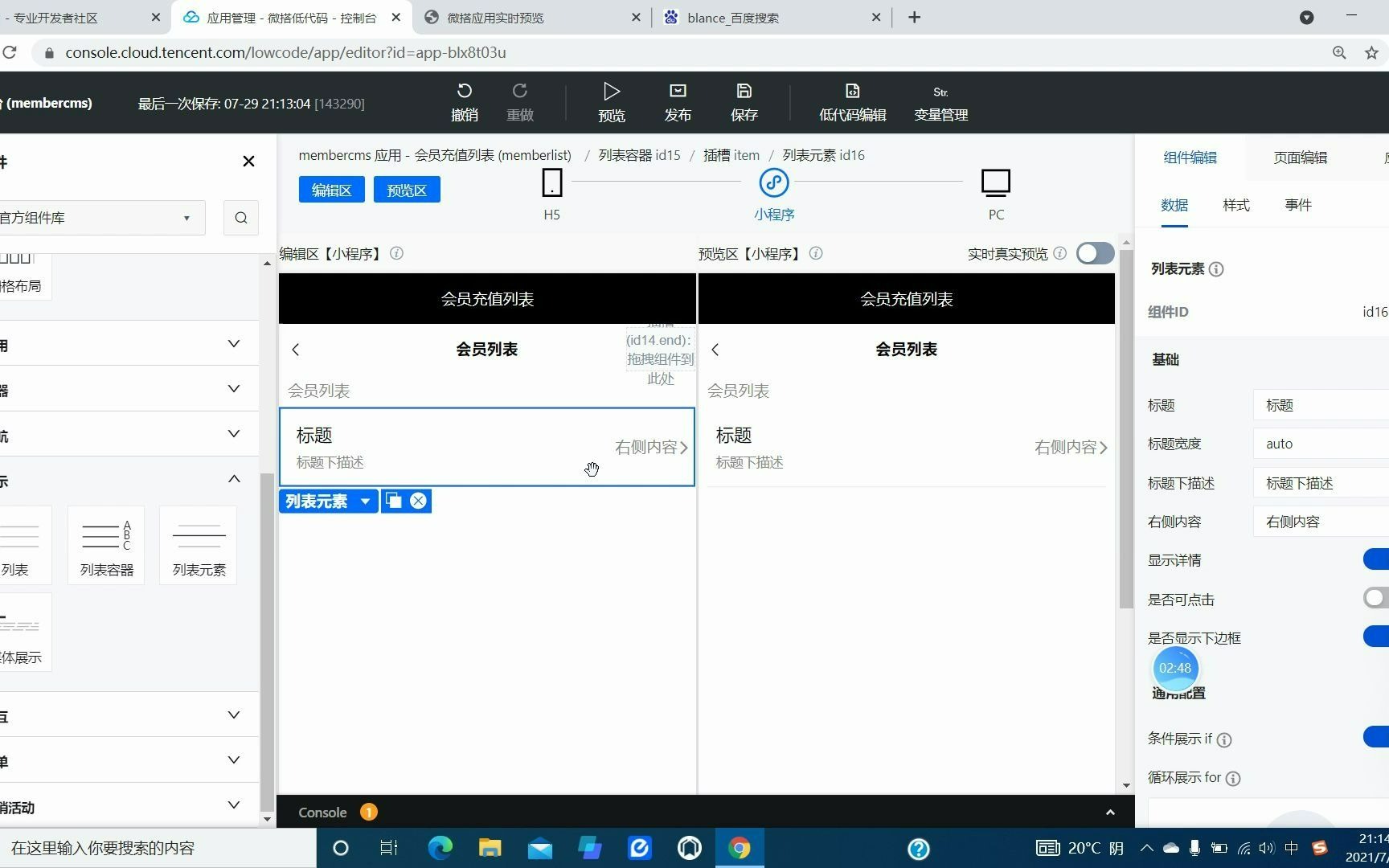1389x868 pixels.
Task: Switch to 微搭应用实时预览 browser tab
Action: (531, 17)
